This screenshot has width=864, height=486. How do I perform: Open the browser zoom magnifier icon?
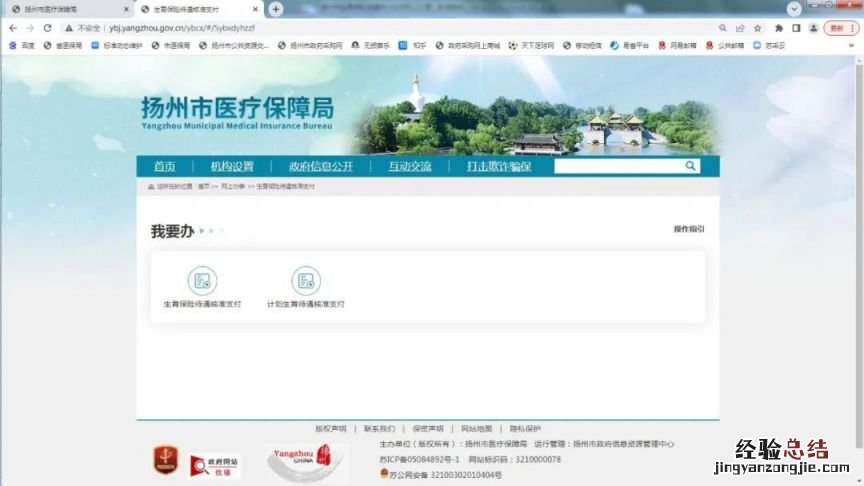tap(722, 28)
